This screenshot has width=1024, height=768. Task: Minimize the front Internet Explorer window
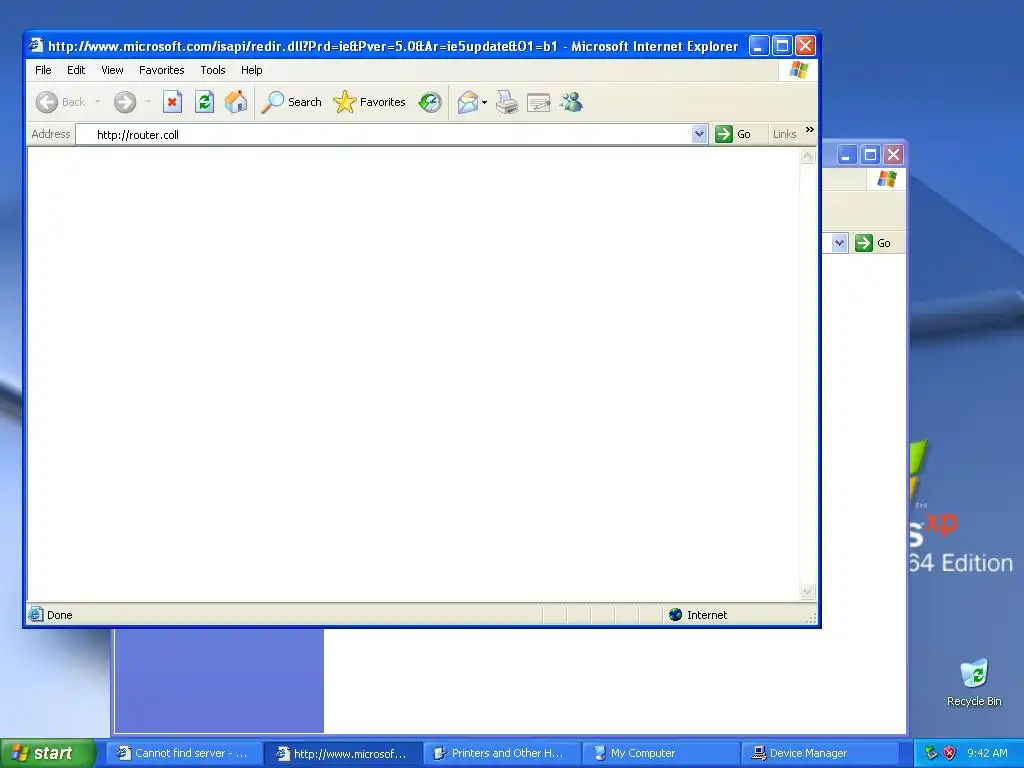pyautogui.click(x=758, y=45)
